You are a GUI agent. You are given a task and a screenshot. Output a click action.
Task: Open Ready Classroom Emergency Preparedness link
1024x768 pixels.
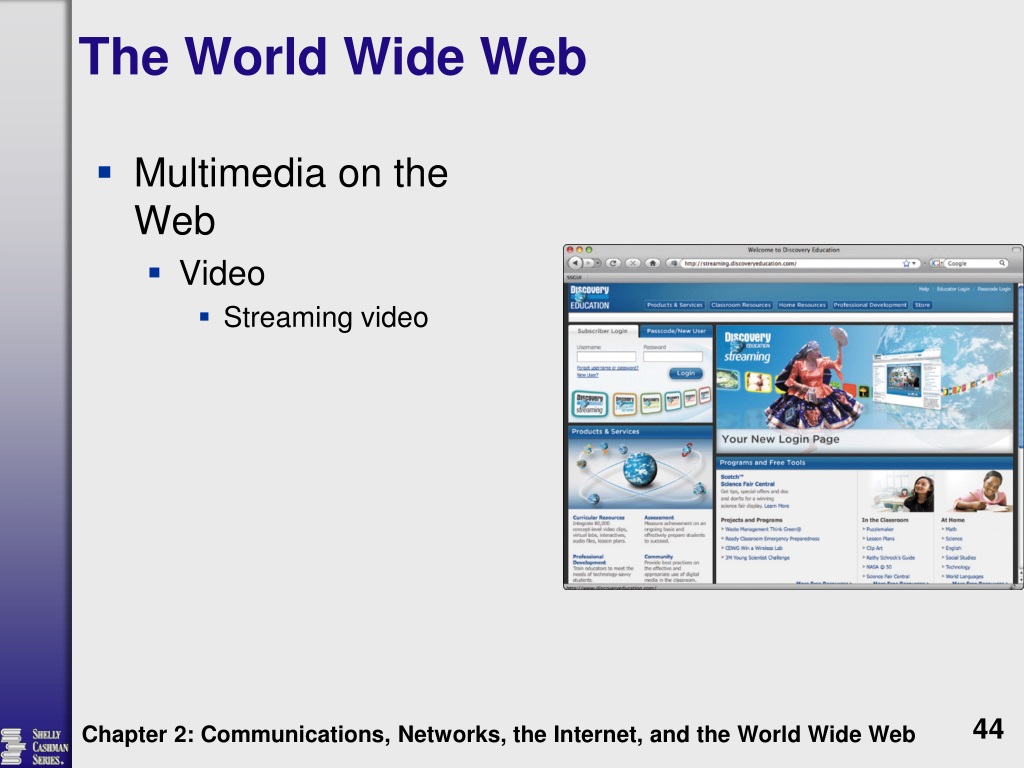point(772,539)
